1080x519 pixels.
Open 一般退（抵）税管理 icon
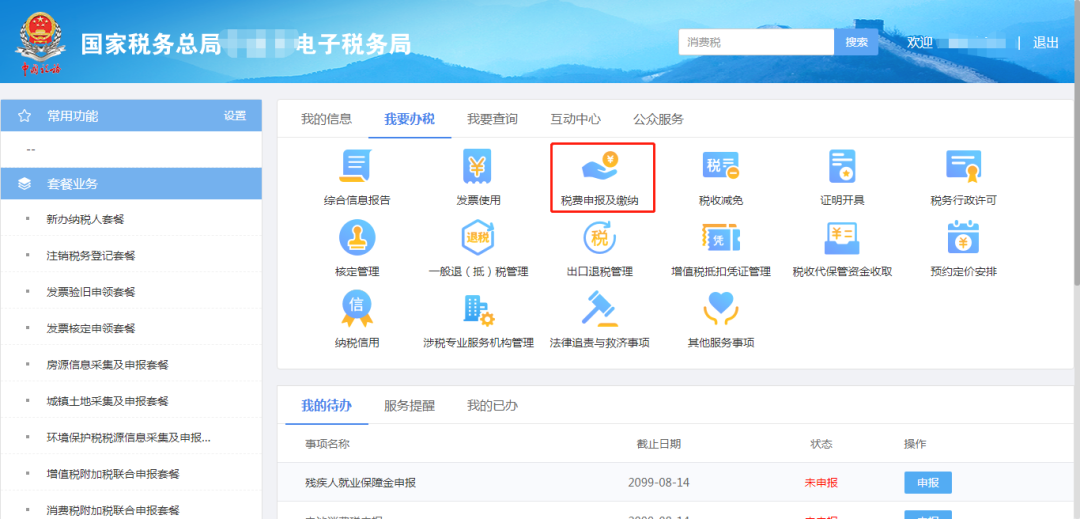(x=477, y=237)
